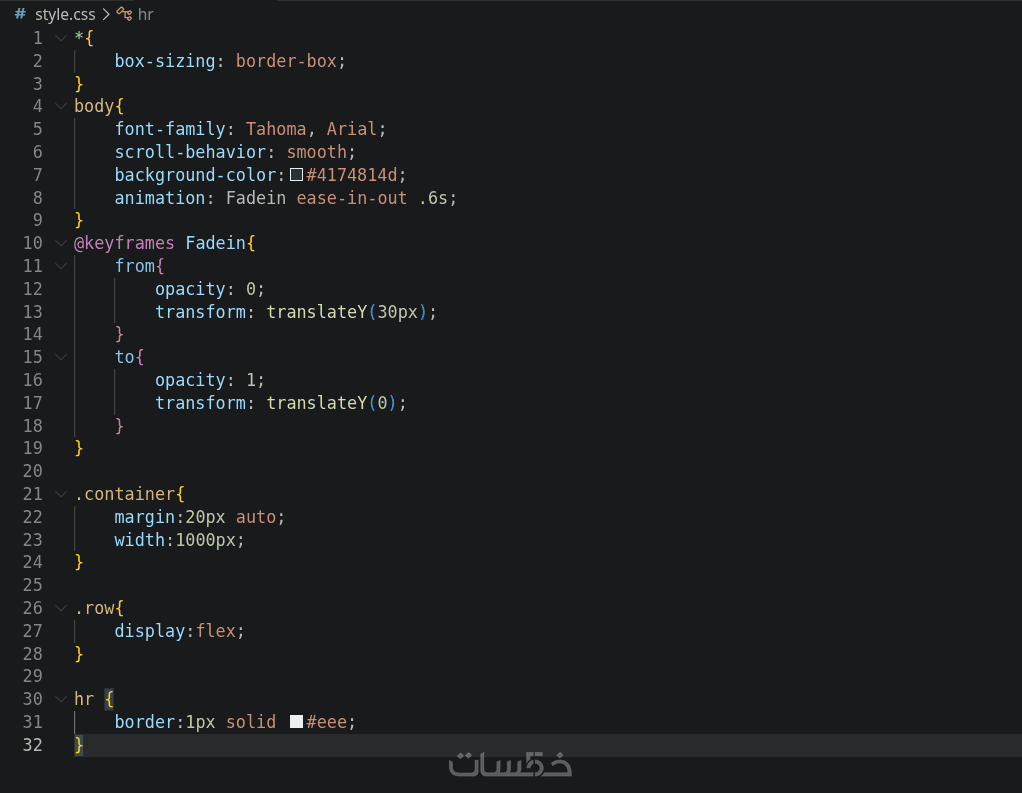Click the '#eee' hex value

tap(327, 722)
